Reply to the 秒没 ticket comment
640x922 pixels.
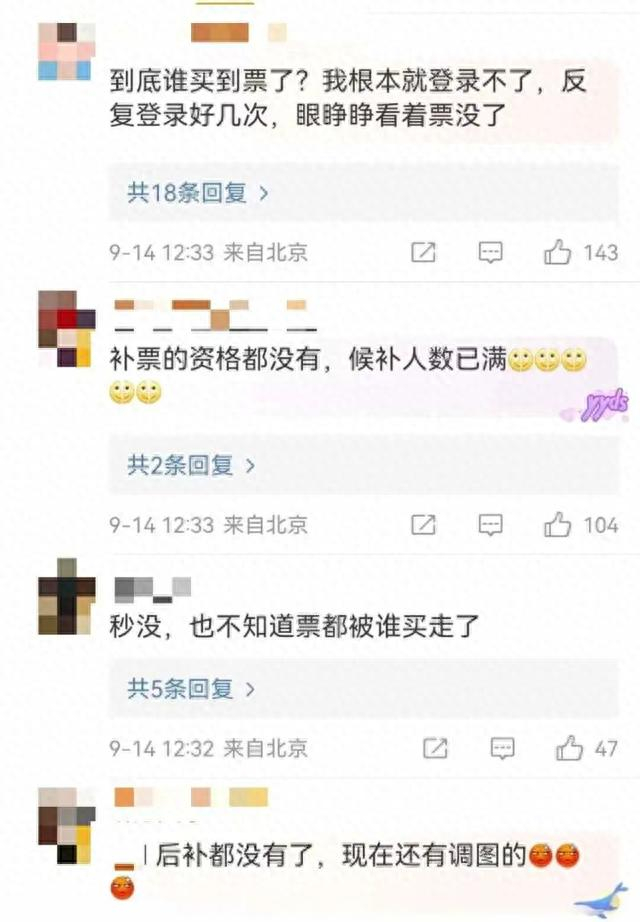click(502, 749)
